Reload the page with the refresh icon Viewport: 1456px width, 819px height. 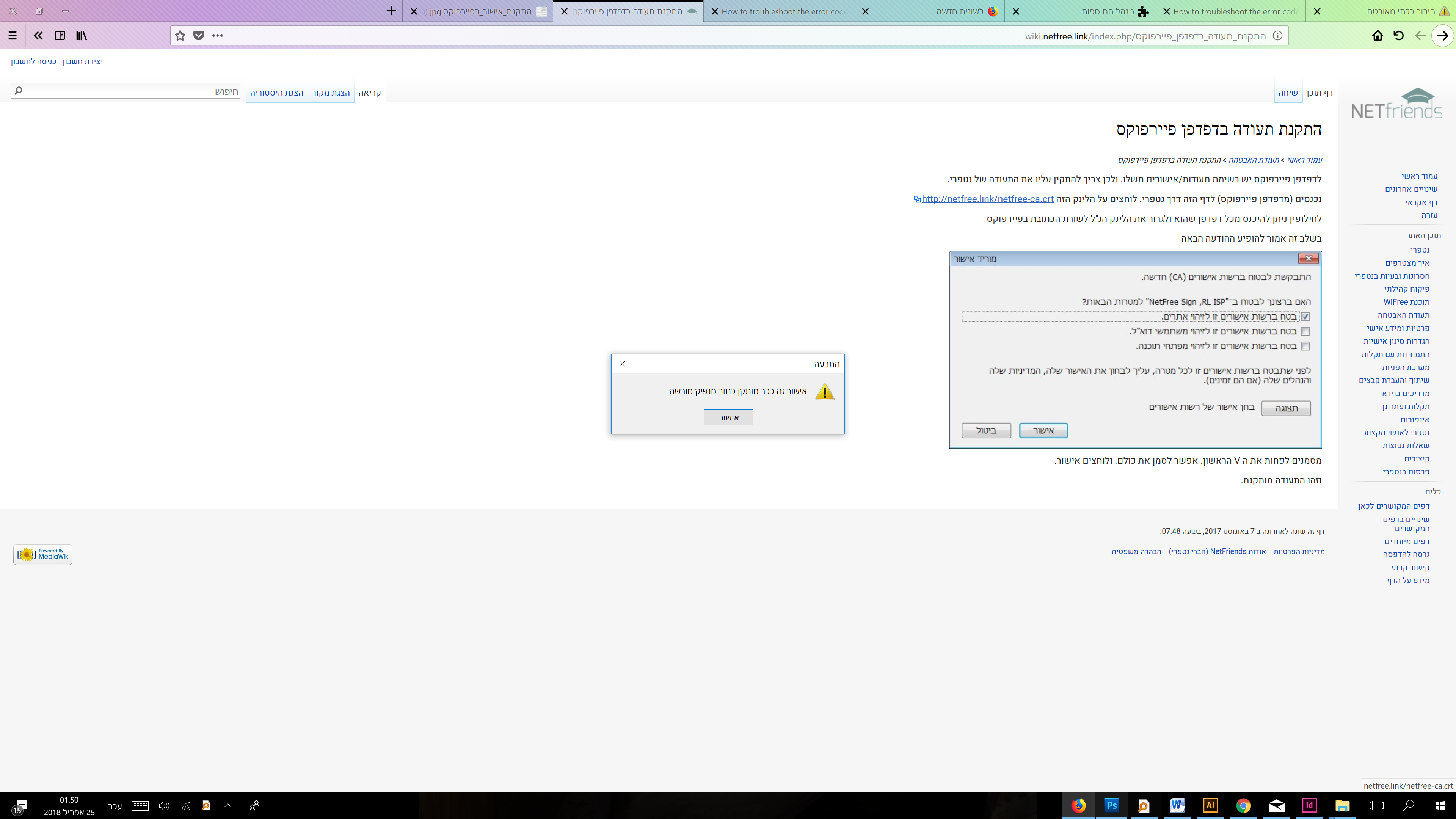click(1398, 36)
